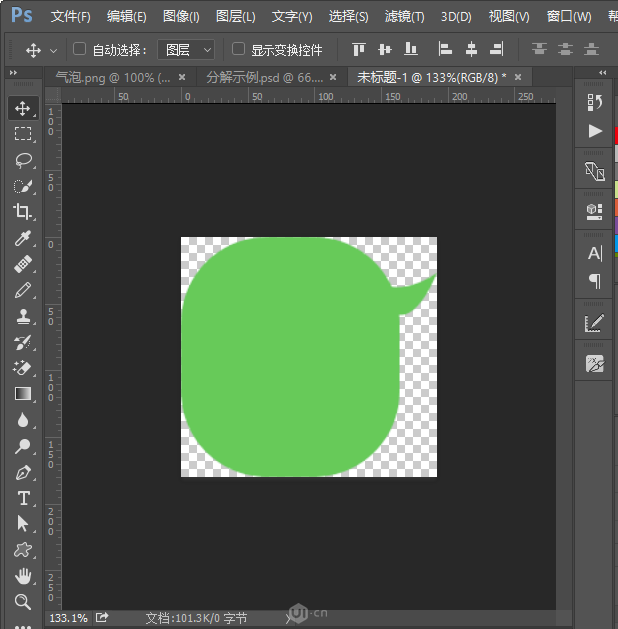
Task: Expand the toolbar double-arrow toggle
Action: click(x=13, y=73)
